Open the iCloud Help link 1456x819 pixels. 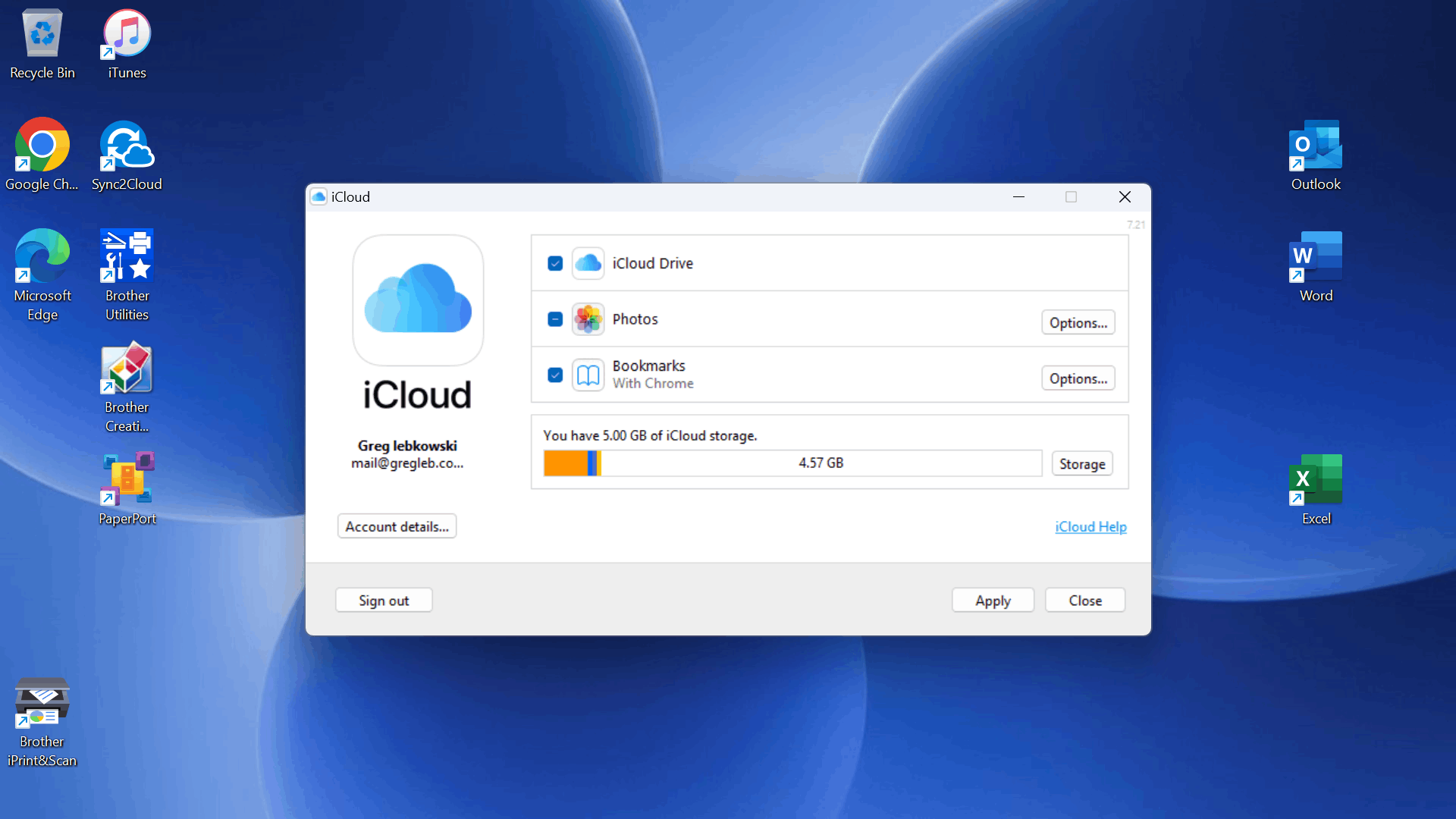click(x=1090, y=526)
